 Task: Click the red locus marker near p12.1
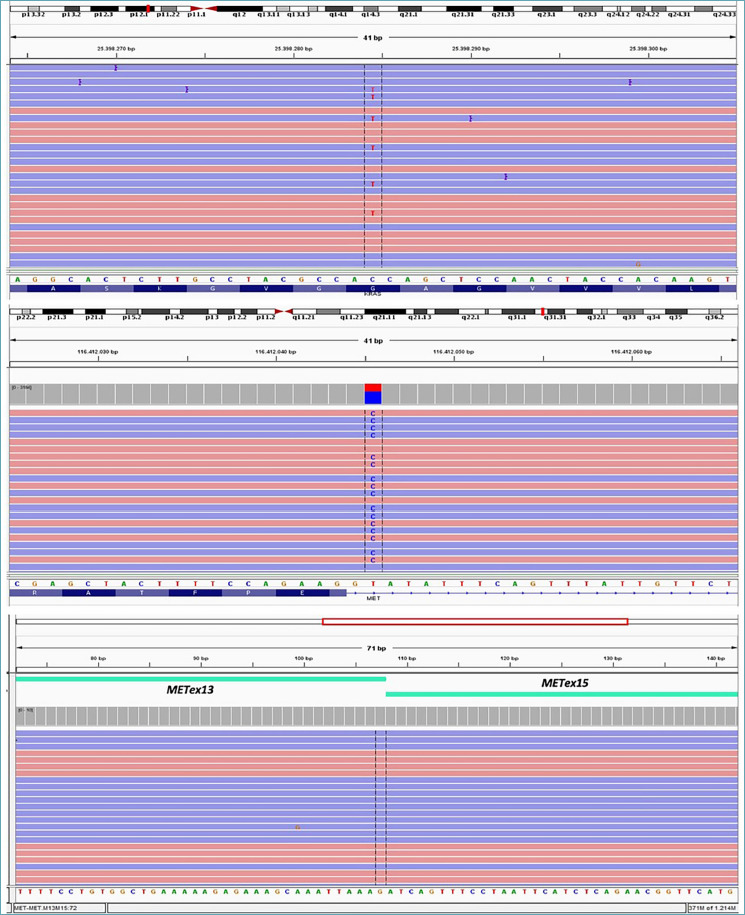coord(148,9)
